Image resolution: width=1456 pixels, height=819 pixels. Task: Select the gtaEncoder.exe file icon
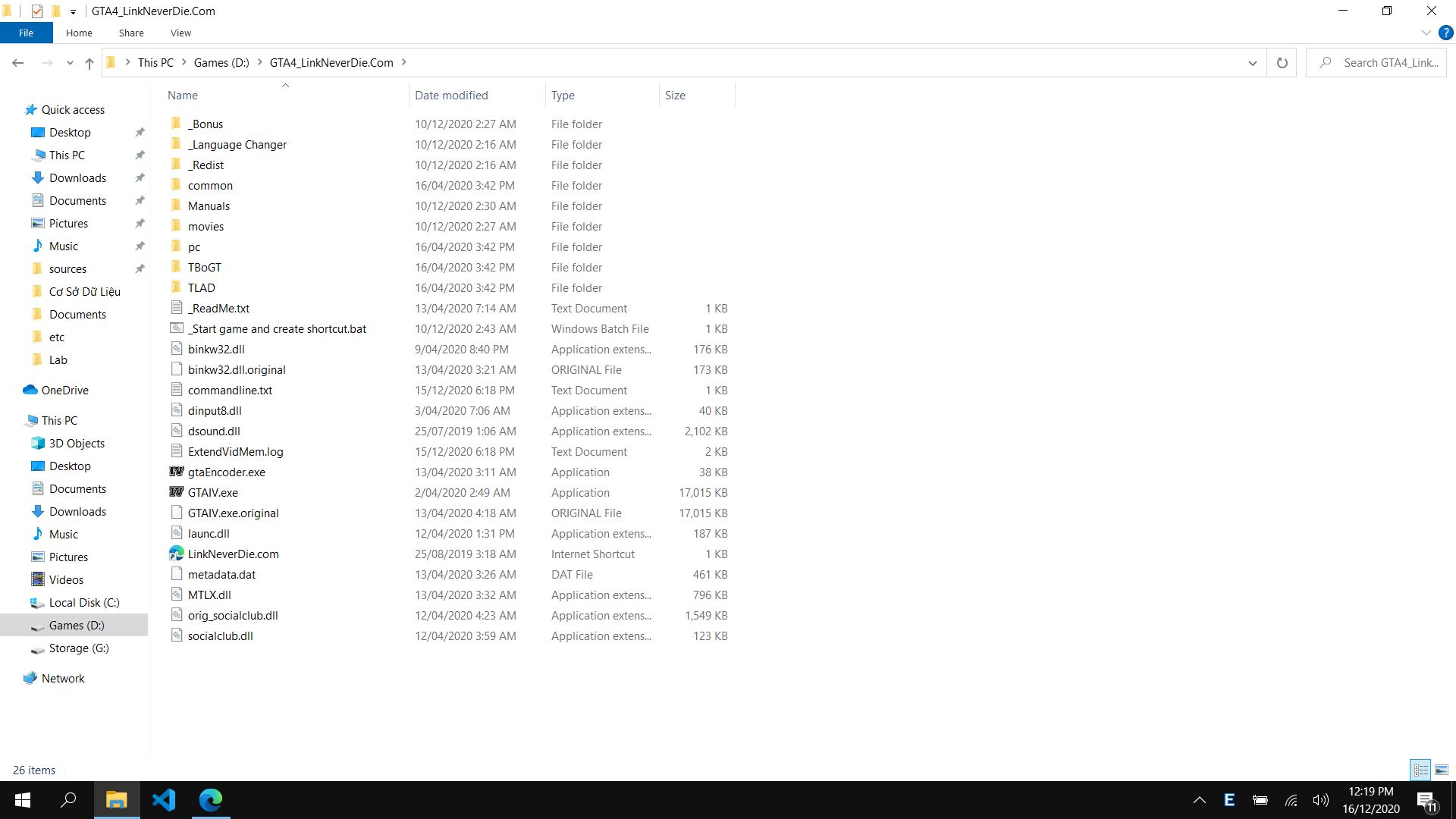click(x=177, y=472)
